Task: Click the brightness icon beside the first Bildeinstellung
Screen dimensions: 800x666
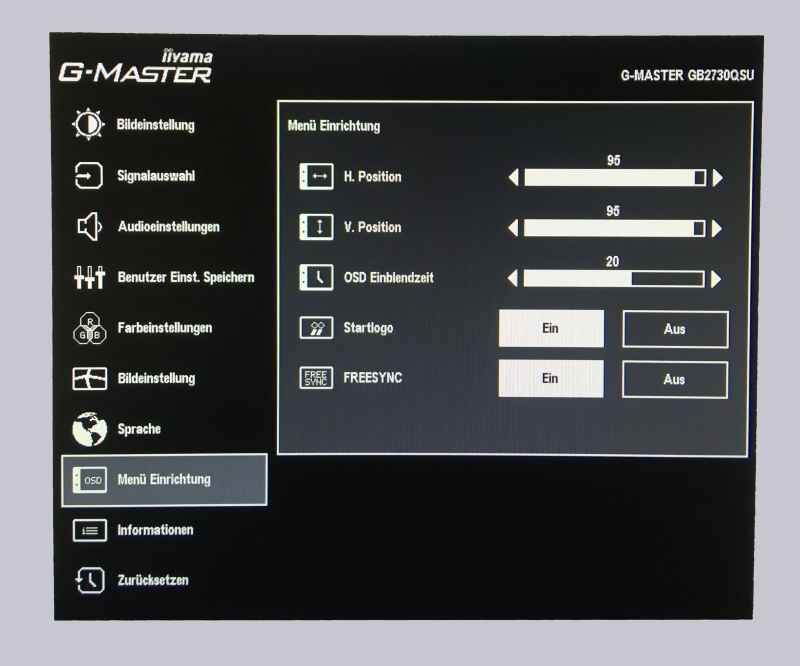Action: 88,124
